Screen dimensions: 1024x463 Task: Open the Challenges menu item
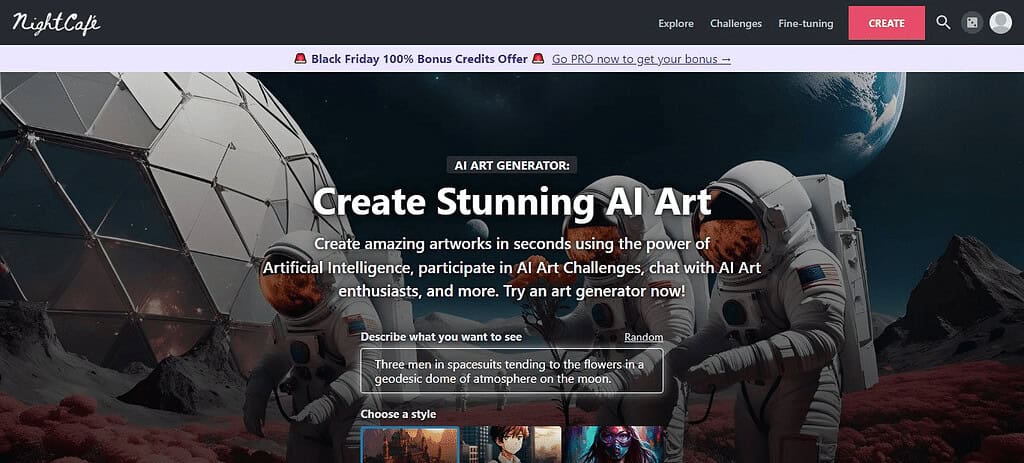pyautogui.click(x=736, y=24)
